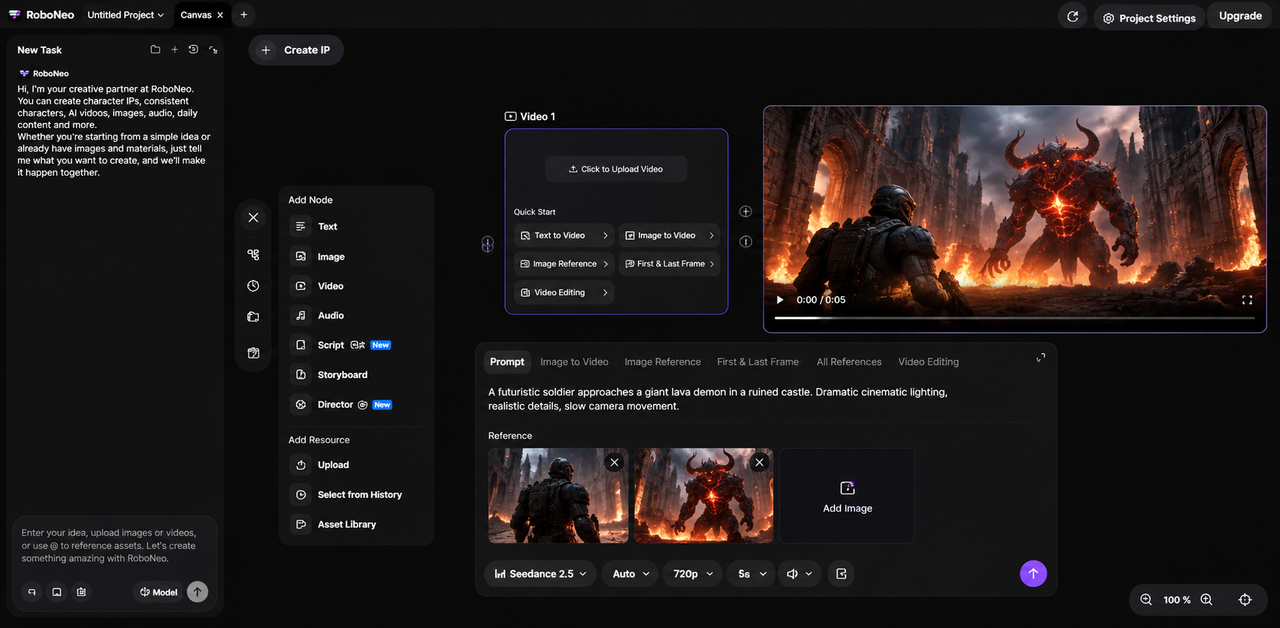
Task: Switch to the Image Reference tab
Action: click(662, 362)
